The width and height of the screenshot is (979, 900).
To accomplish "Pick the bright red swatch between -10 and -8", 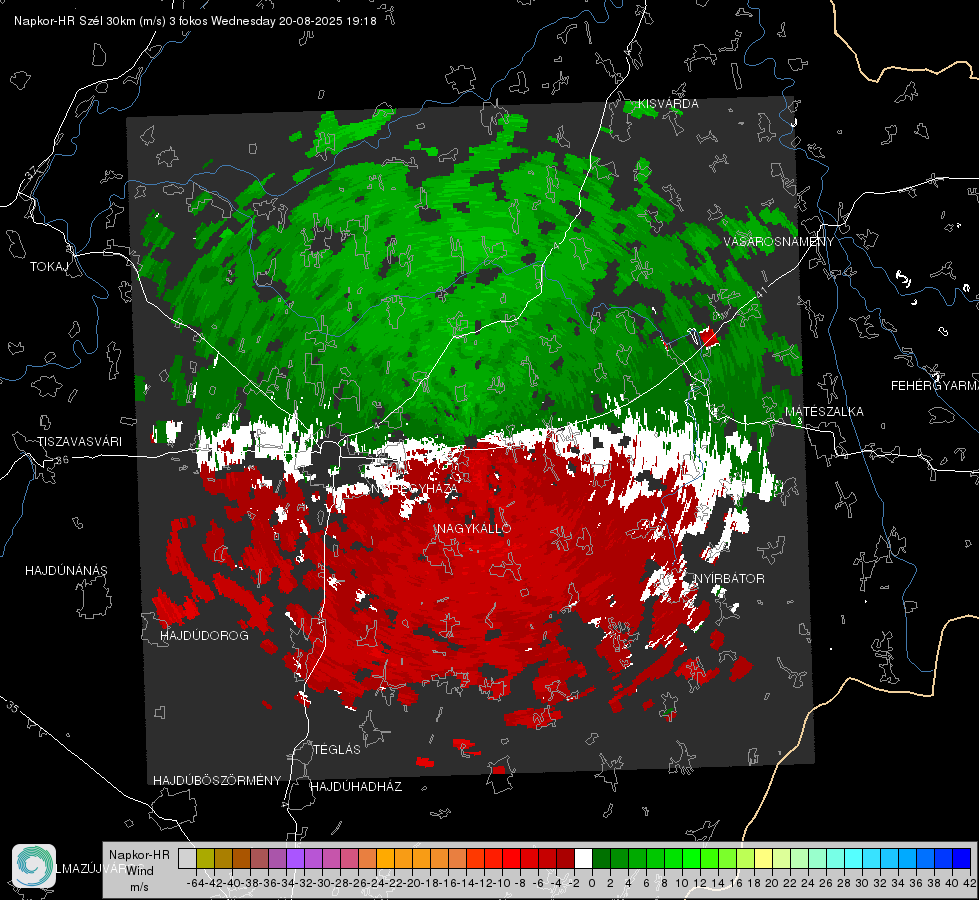I will (511, 858).
